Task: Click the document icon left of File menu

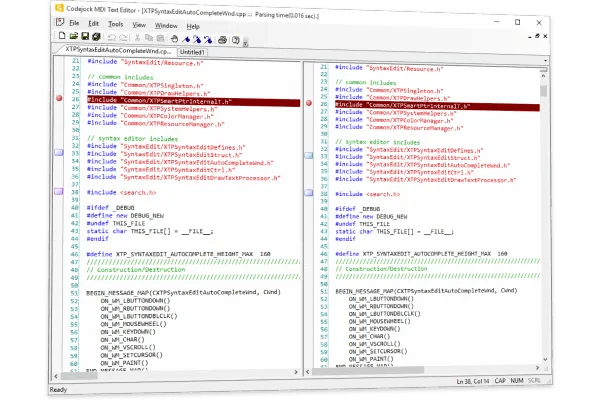Action: [60, 22]
